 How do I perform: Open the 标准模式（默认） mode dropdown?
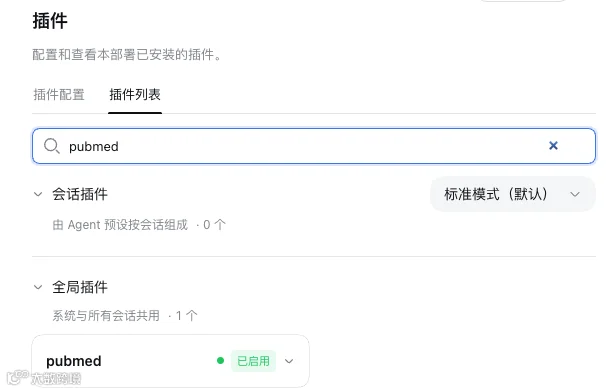512,194
